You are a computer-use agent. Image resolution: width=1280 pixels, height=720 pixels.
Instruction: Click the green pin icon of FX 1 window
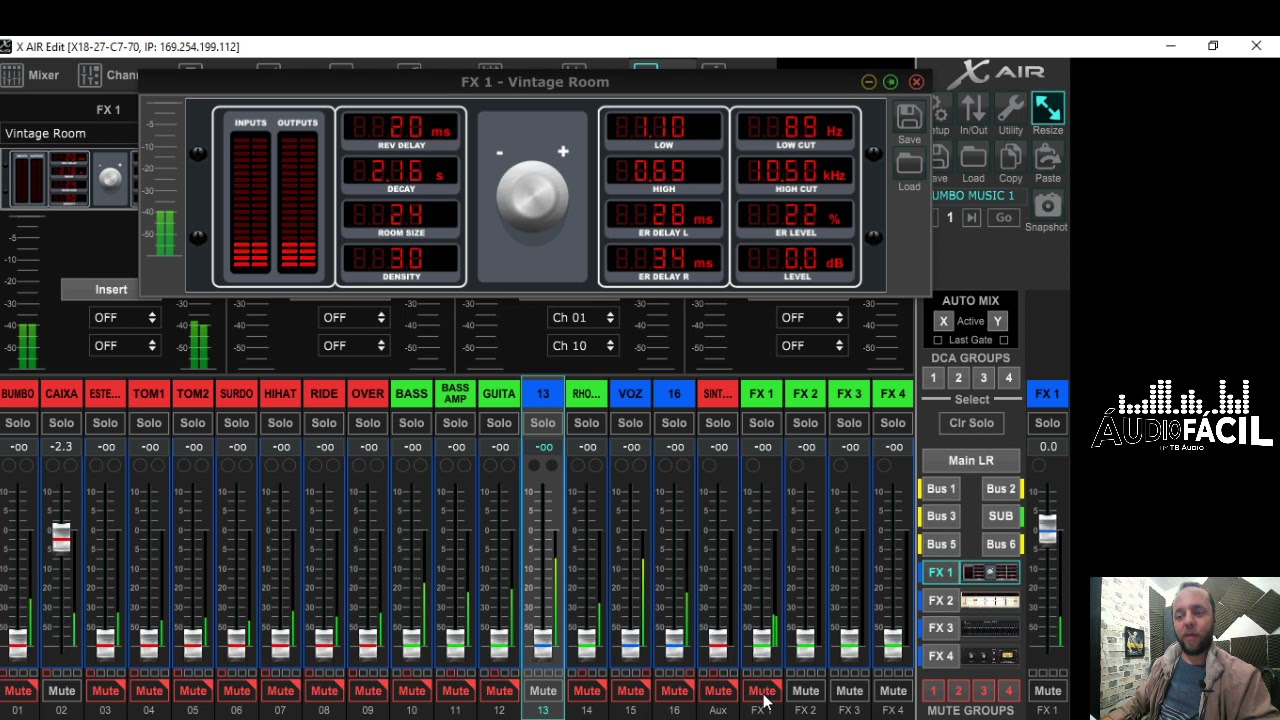pos(891,82)
